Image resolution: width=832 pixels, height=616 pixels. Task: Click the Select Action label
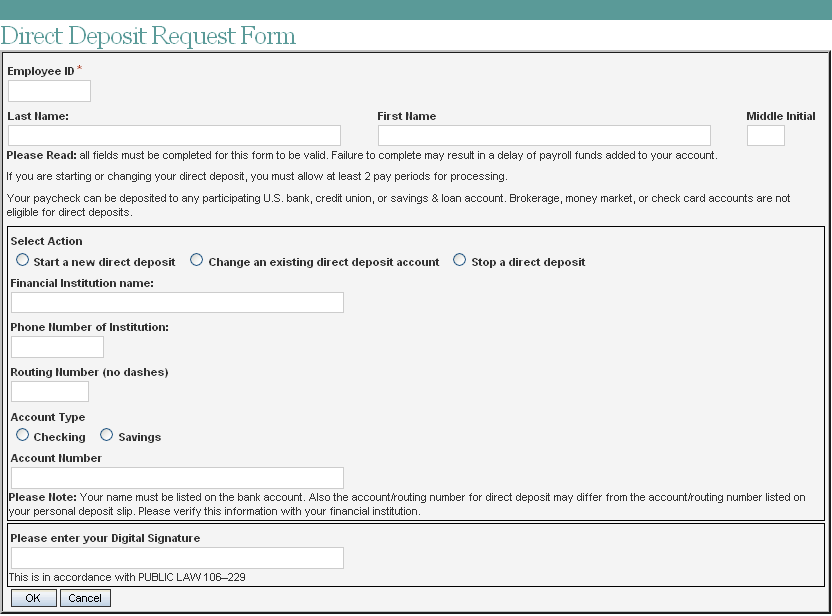47,241
